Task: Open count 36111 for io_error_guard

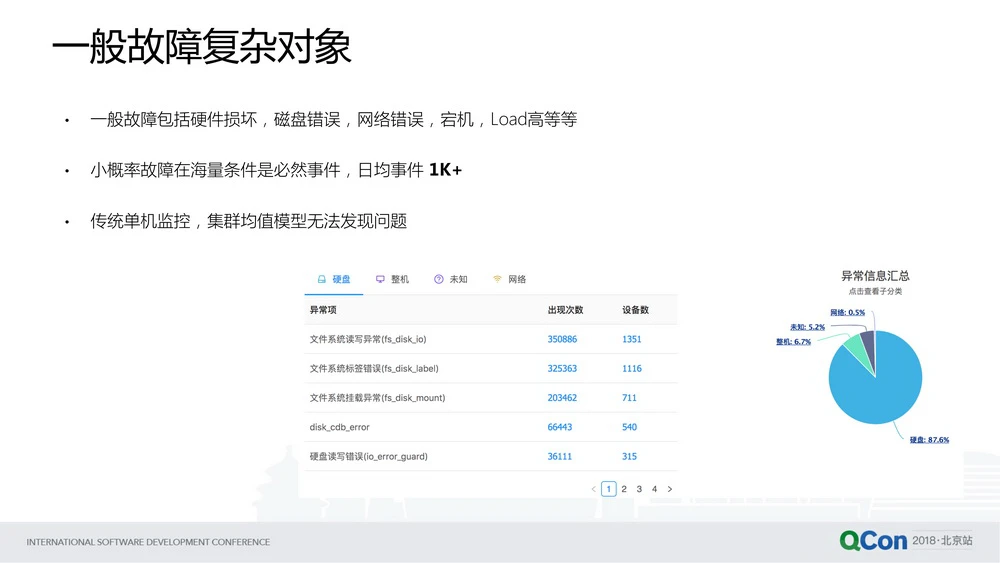Action: 559,457
